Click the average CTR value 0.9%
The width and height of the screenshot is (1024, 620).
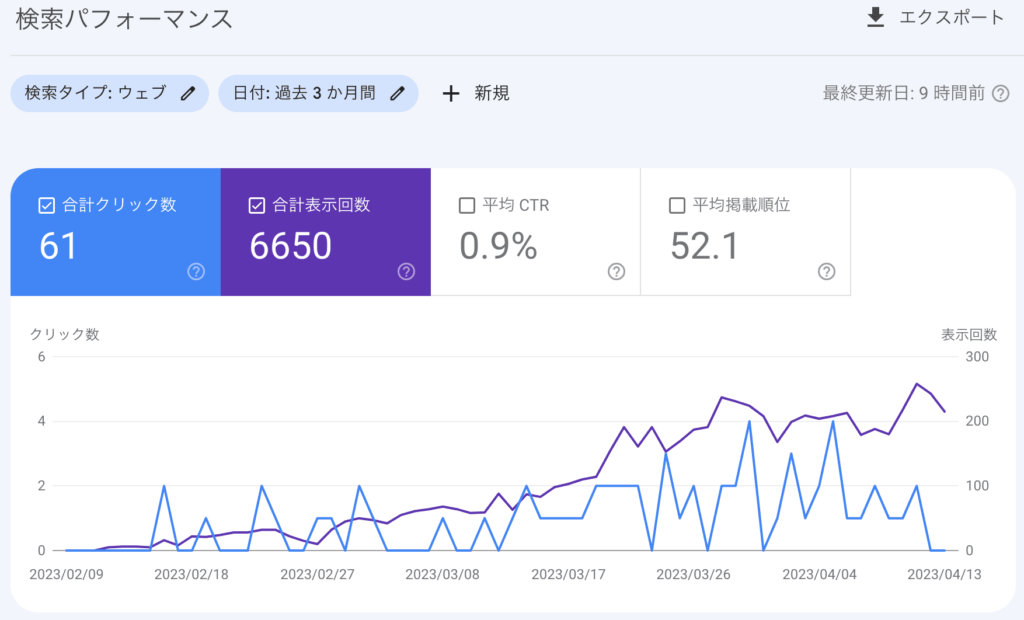[498, 246]
